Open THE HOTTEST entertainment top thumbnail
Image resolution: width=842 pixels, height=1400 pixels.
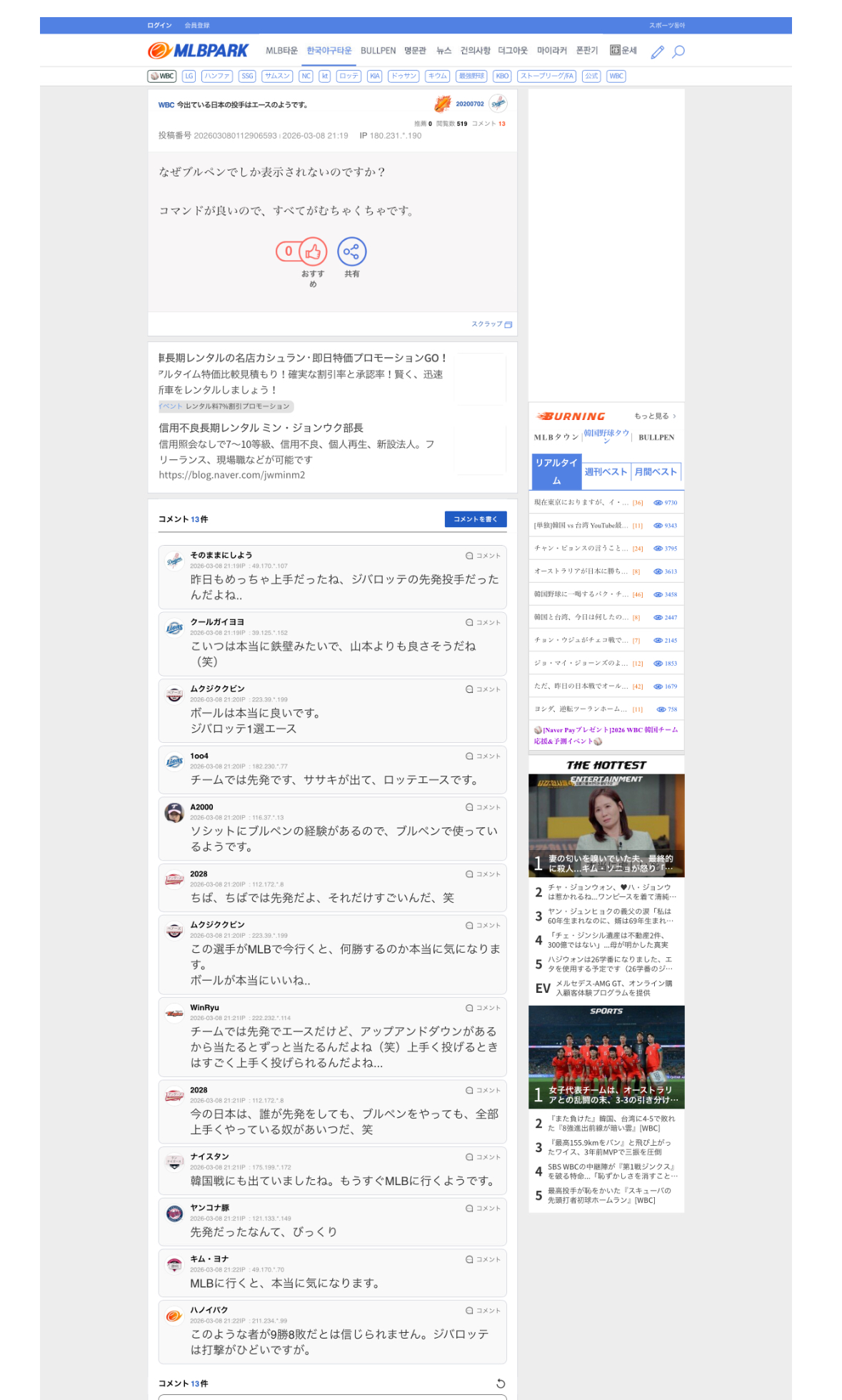(606, 825)
